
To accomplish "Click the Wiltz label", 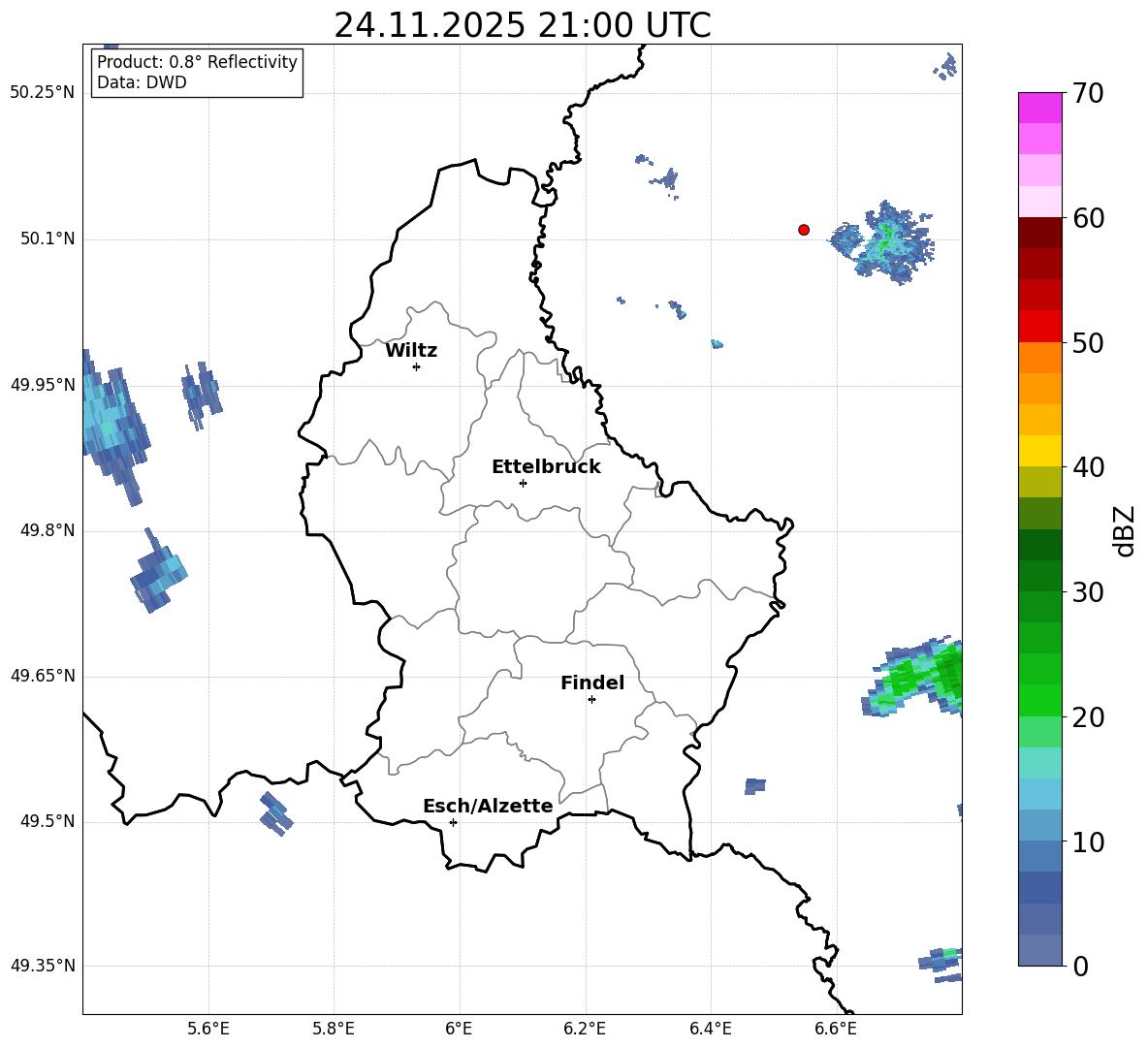I will coord(411,351).
